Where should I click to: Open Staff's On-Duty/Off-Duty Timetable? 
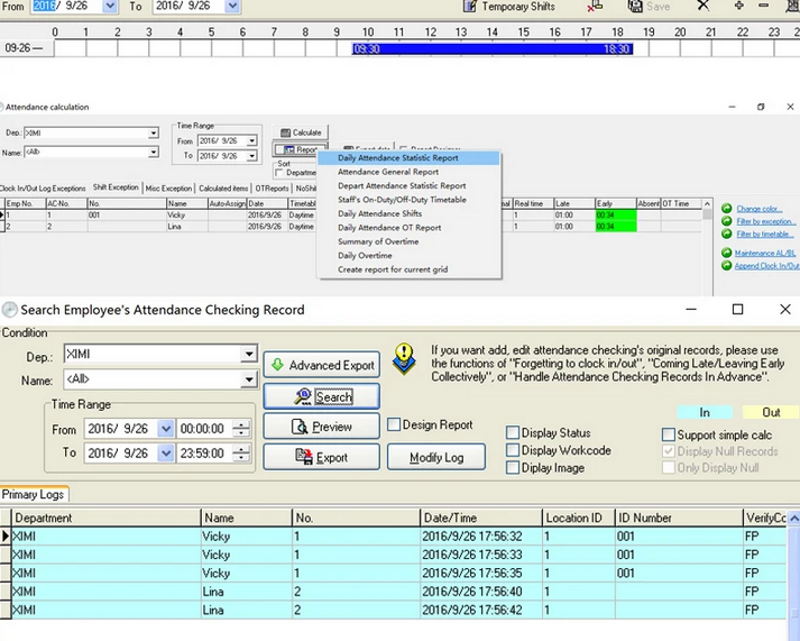(408, 200)
